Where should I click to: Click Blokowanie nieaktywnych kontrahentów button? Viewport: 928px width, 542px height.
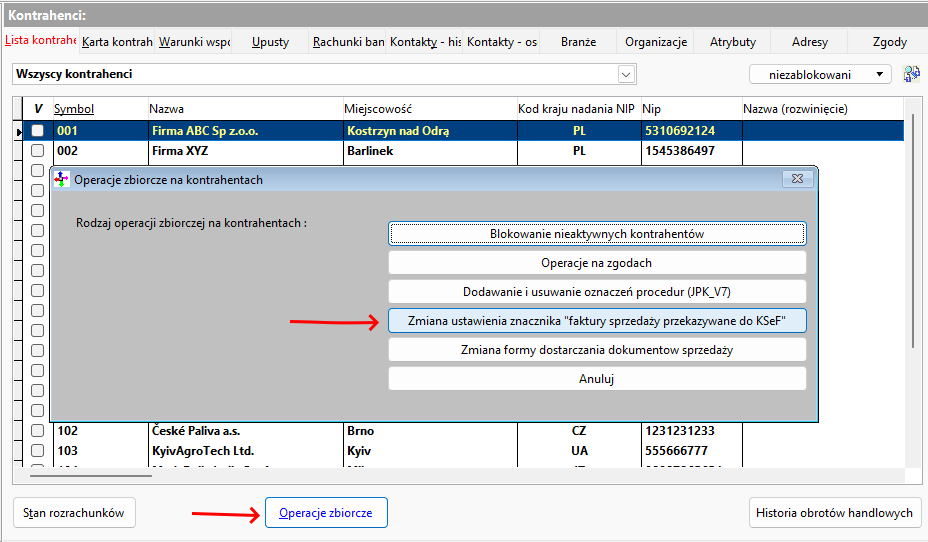[597, 233]
